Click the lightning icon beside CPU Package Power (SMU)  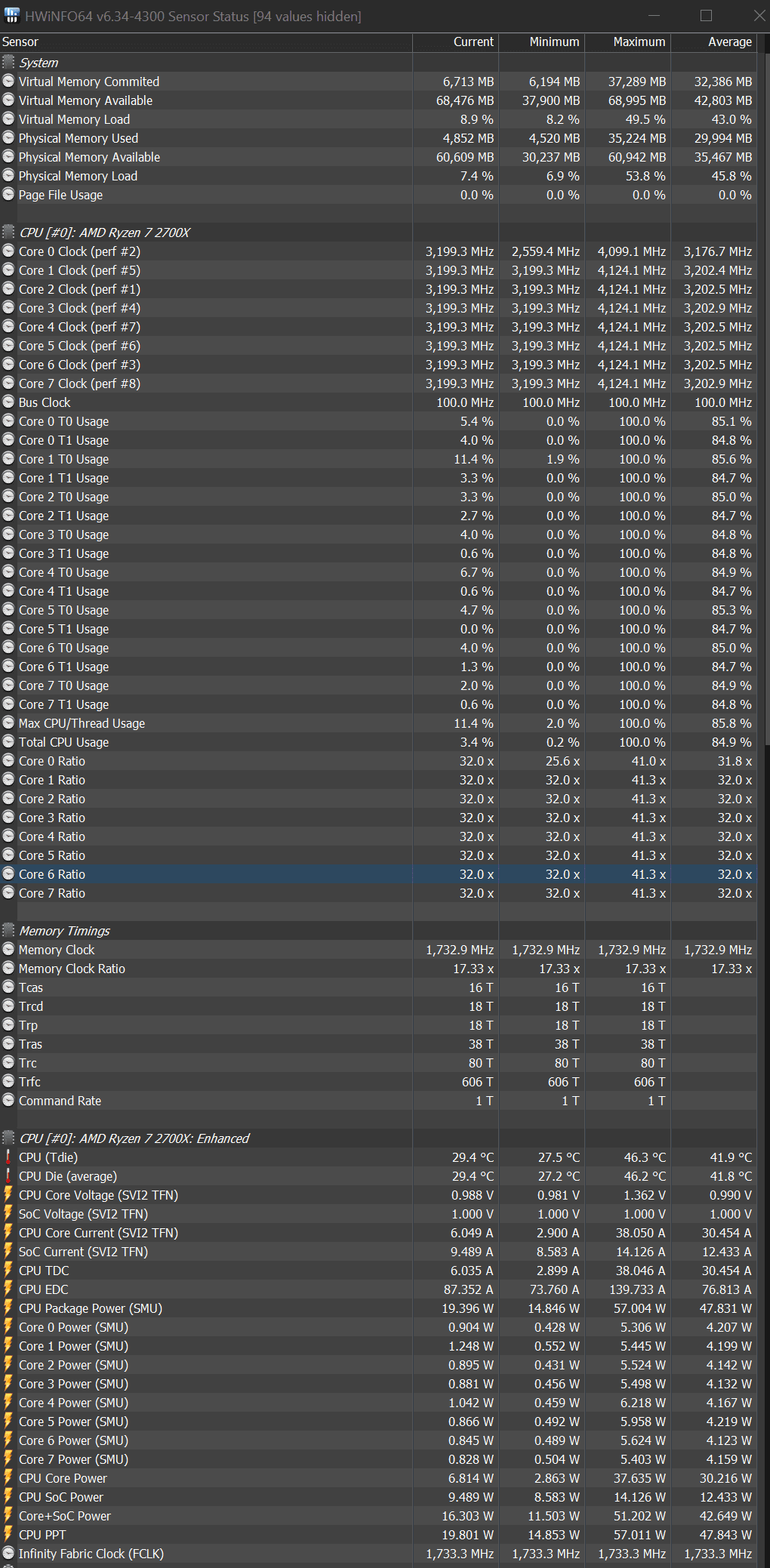coord(8,1308)
